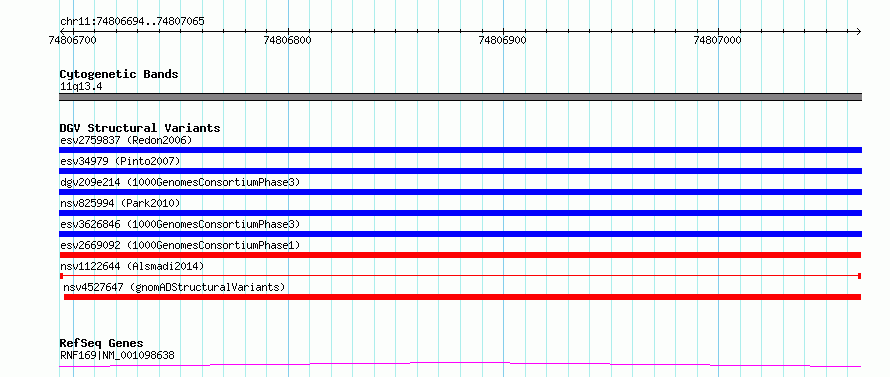Click ruler position 74806800
The width and height of the screenshot is (890, 377).
288,40
